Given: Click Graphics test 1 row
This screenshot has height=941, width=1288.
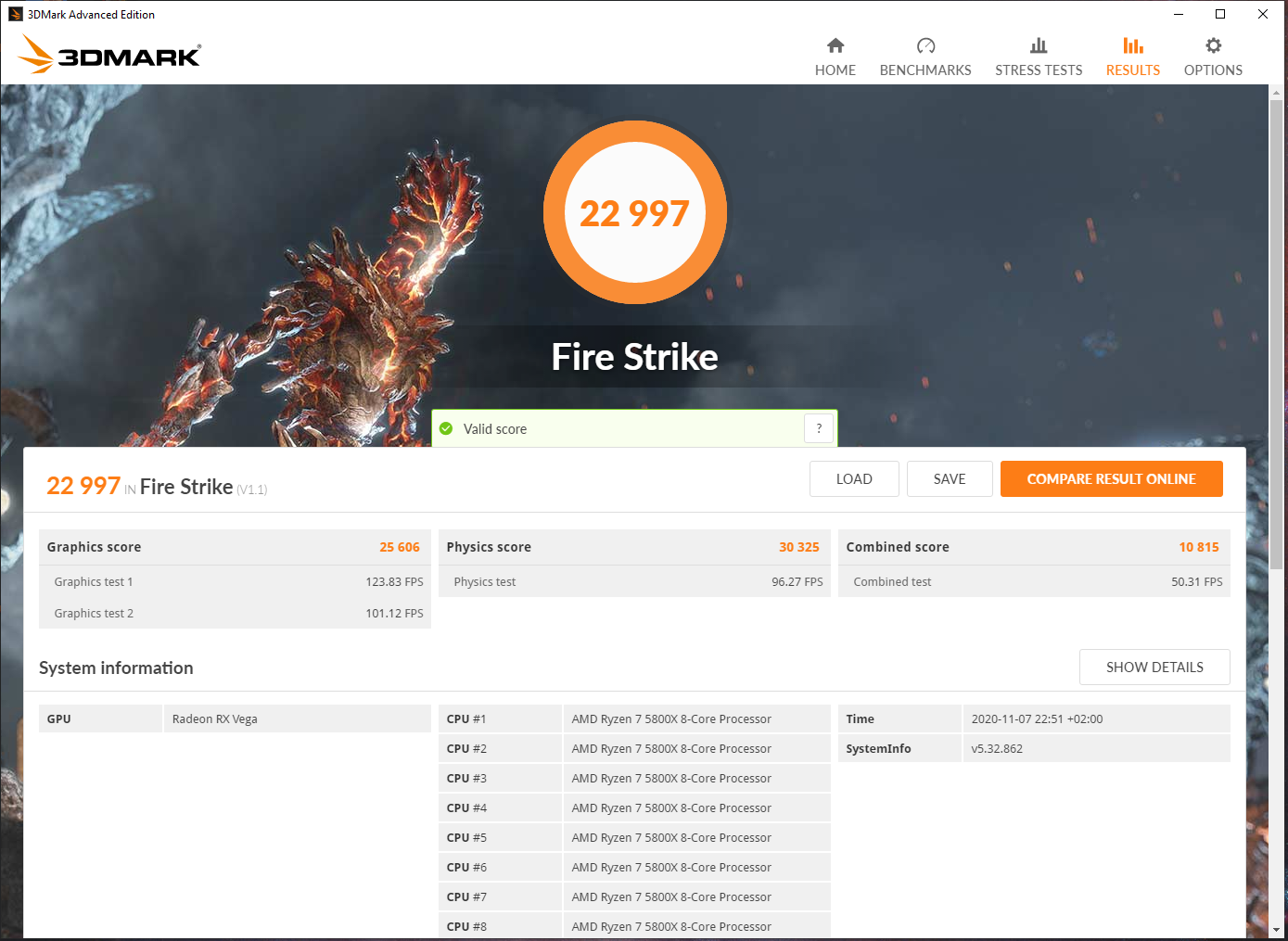Looking at the screenshot, I should point(235,581).
